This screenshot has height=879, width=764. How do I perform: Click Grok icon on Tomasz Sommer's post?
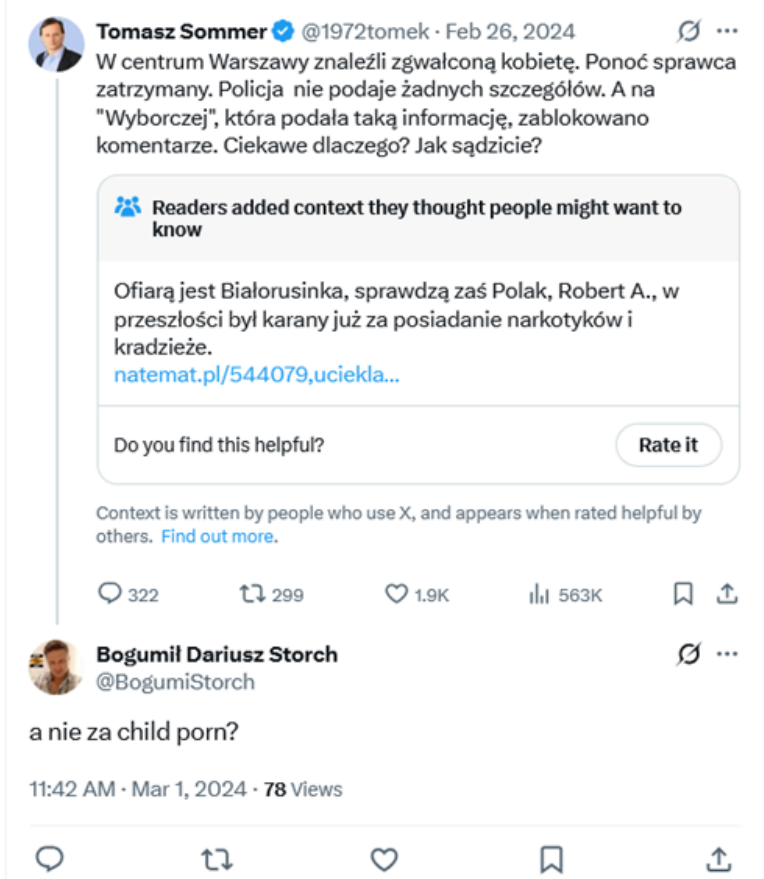[689, 32]
